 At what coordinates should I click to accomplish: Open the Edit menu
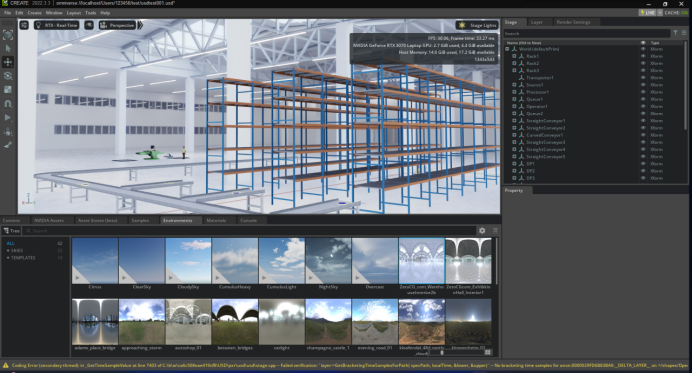coord(19,13)
